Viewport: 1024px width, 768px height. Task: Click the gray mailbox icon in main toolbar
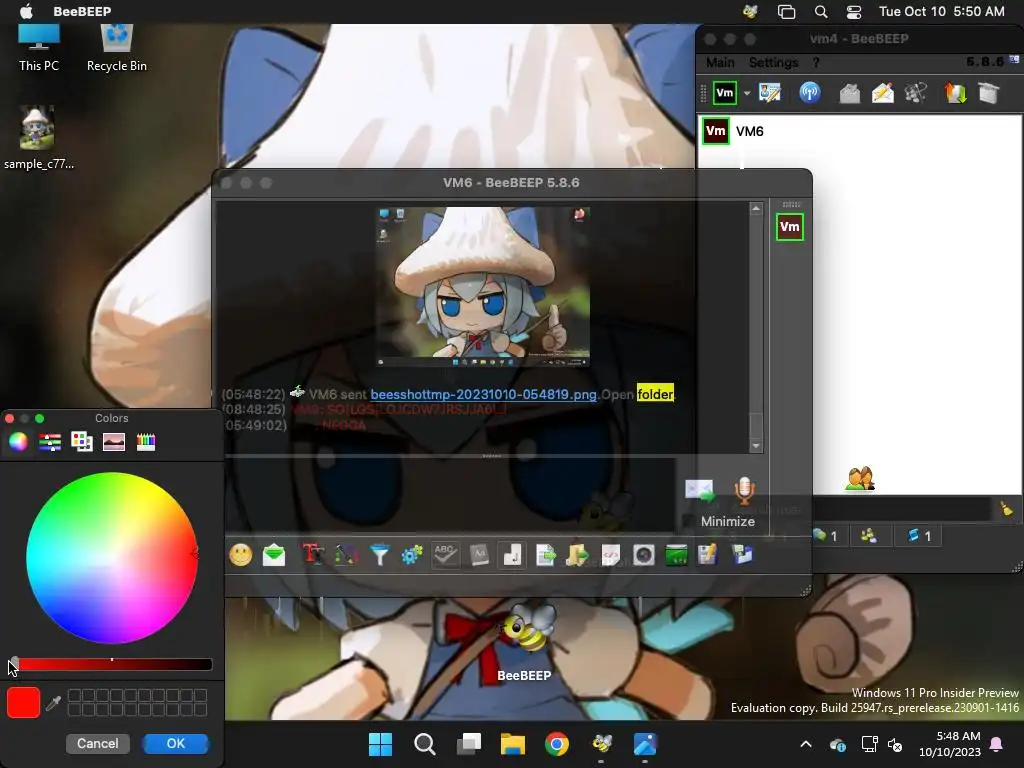click(x=850, y=93)
